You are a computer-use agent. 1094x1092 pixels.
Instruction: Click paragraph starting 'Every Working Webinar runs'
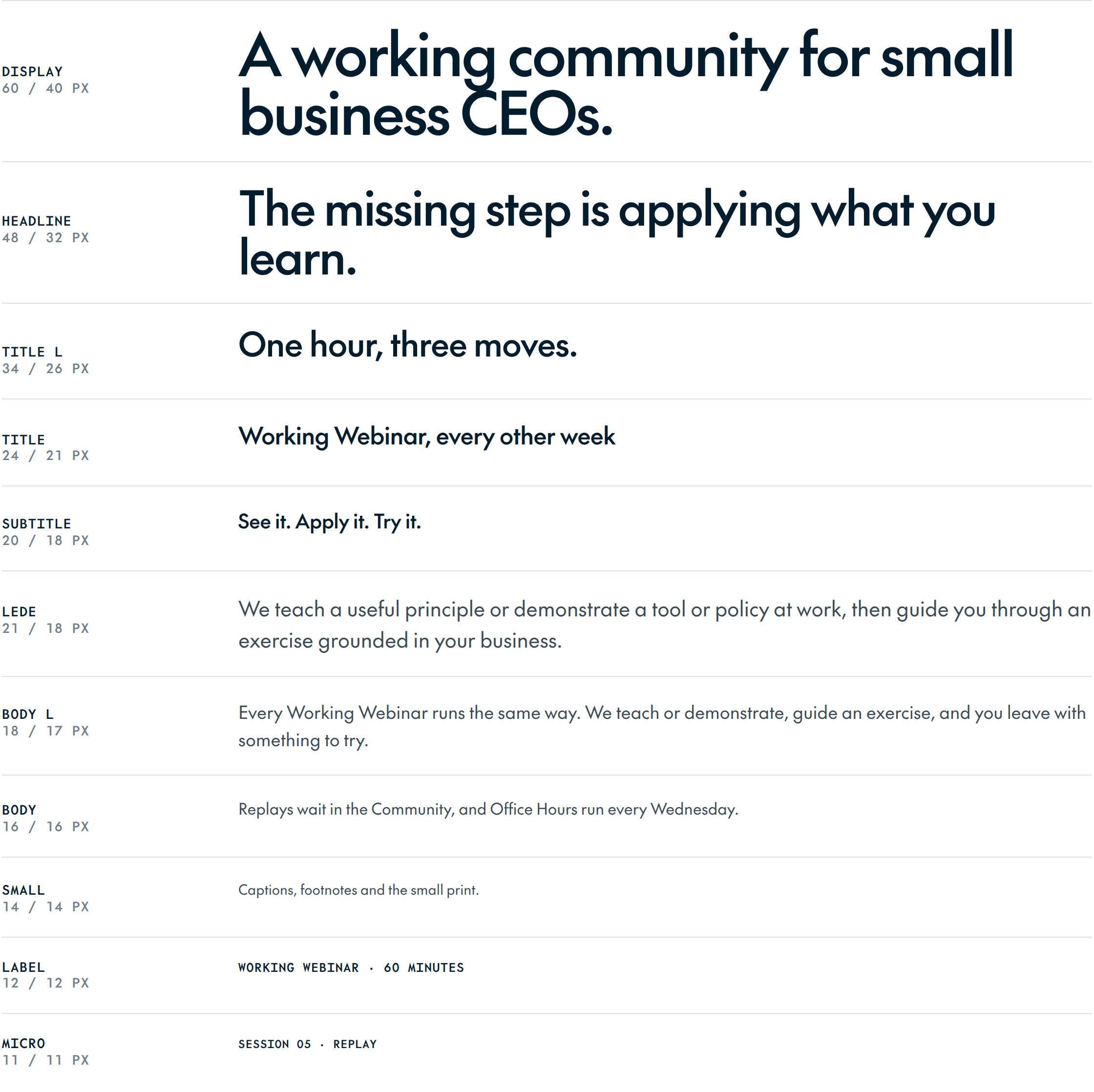662,726
